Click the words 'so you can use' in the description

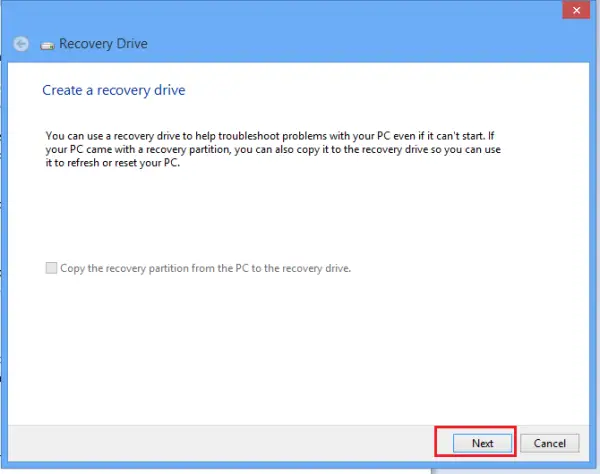[x=466, y=149]
